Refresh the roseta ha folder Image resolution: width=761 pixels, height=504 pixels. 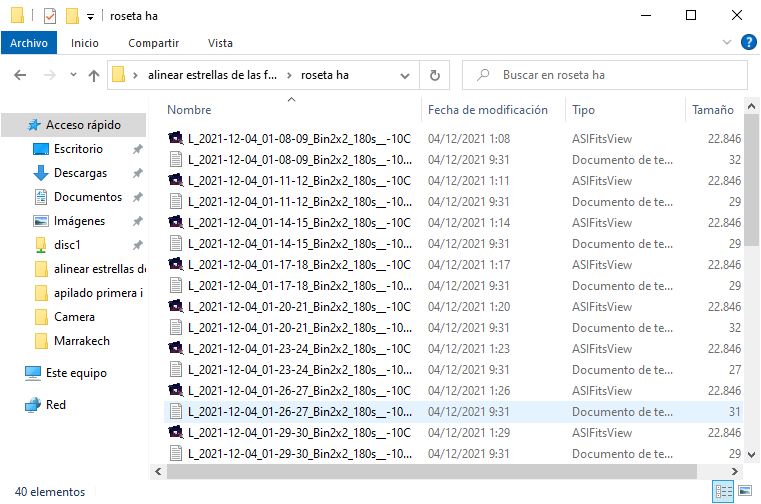[x=434, y=75]
